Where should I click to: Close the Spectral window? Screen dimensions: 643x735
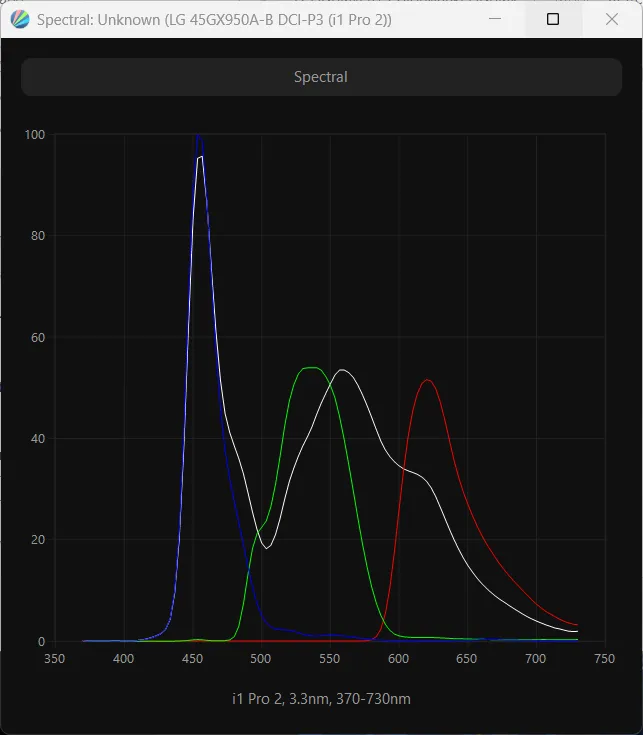click(x=612, y=19)
